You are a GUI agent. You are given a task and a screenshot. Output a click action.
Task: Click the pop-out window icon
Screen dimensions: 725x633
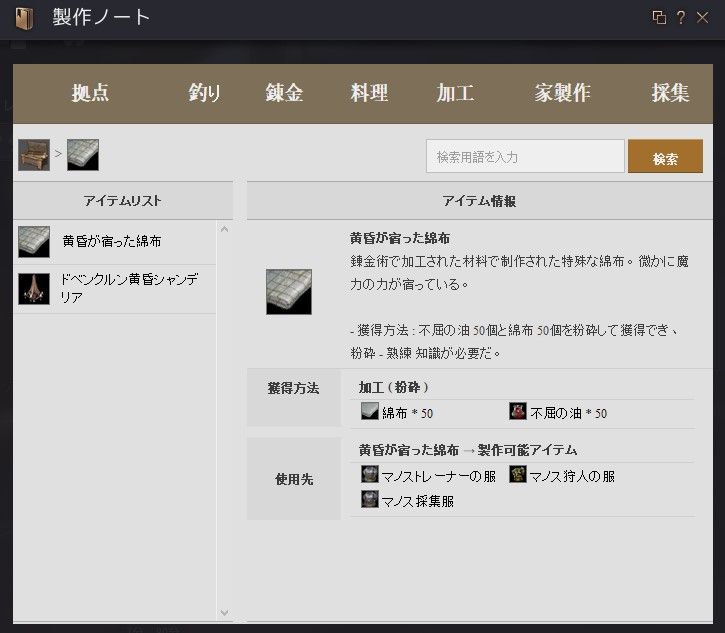[659, 18]
